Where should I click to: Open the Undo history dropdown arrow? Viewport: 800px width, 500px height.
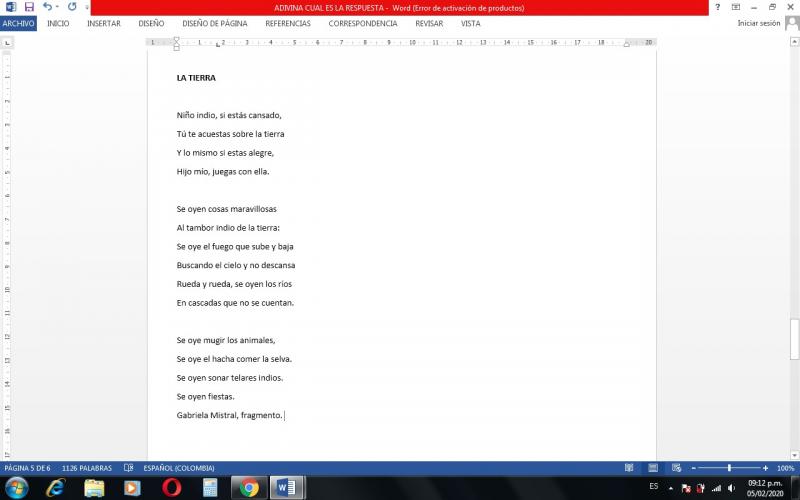(57, 7)
